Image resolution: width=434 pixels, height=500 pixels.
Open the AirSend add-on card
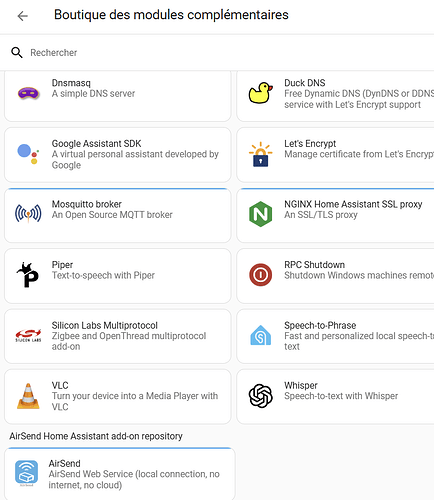point(120,474)
